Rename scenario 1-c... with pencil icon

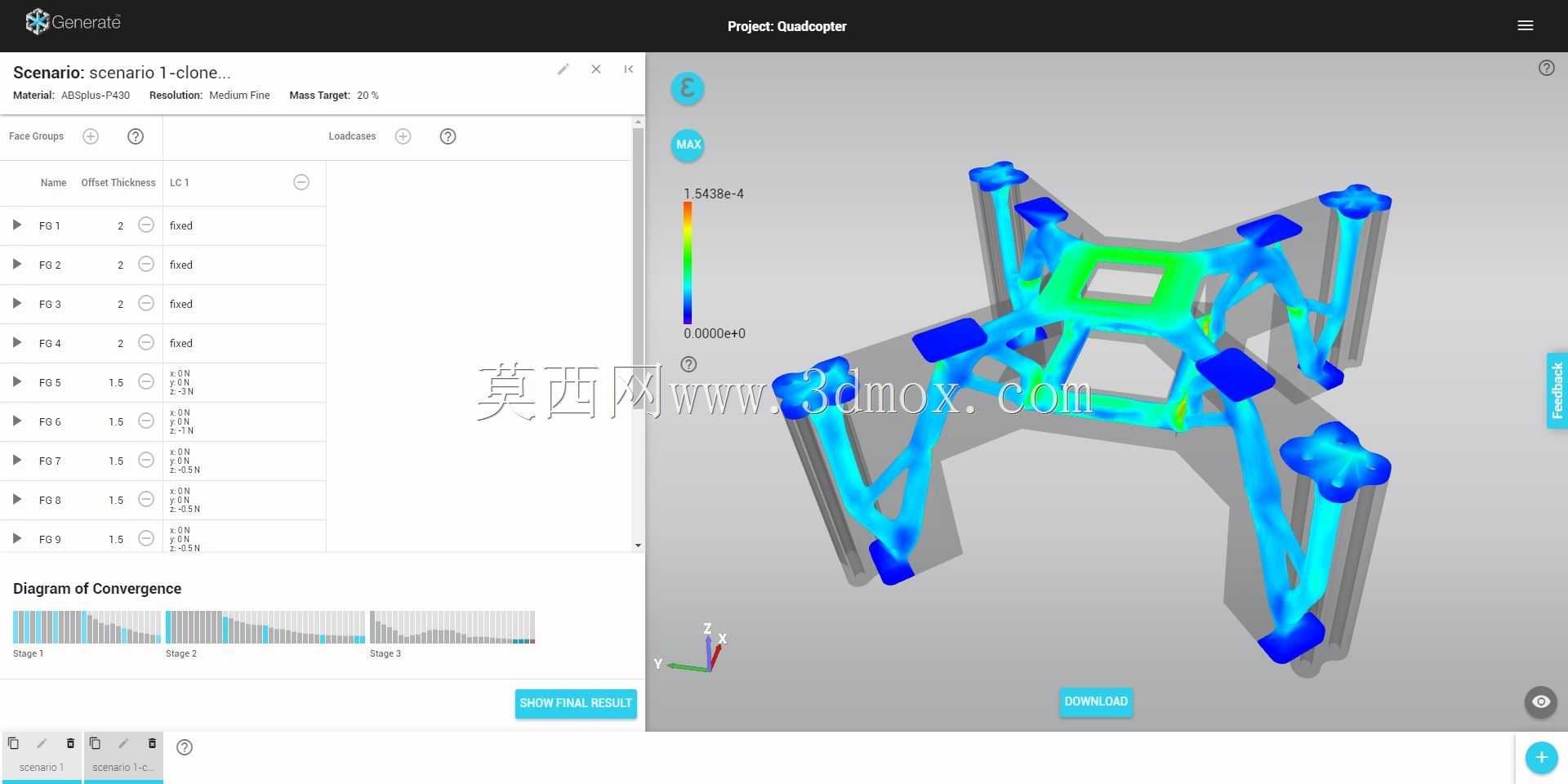click(x=123, y=743)
